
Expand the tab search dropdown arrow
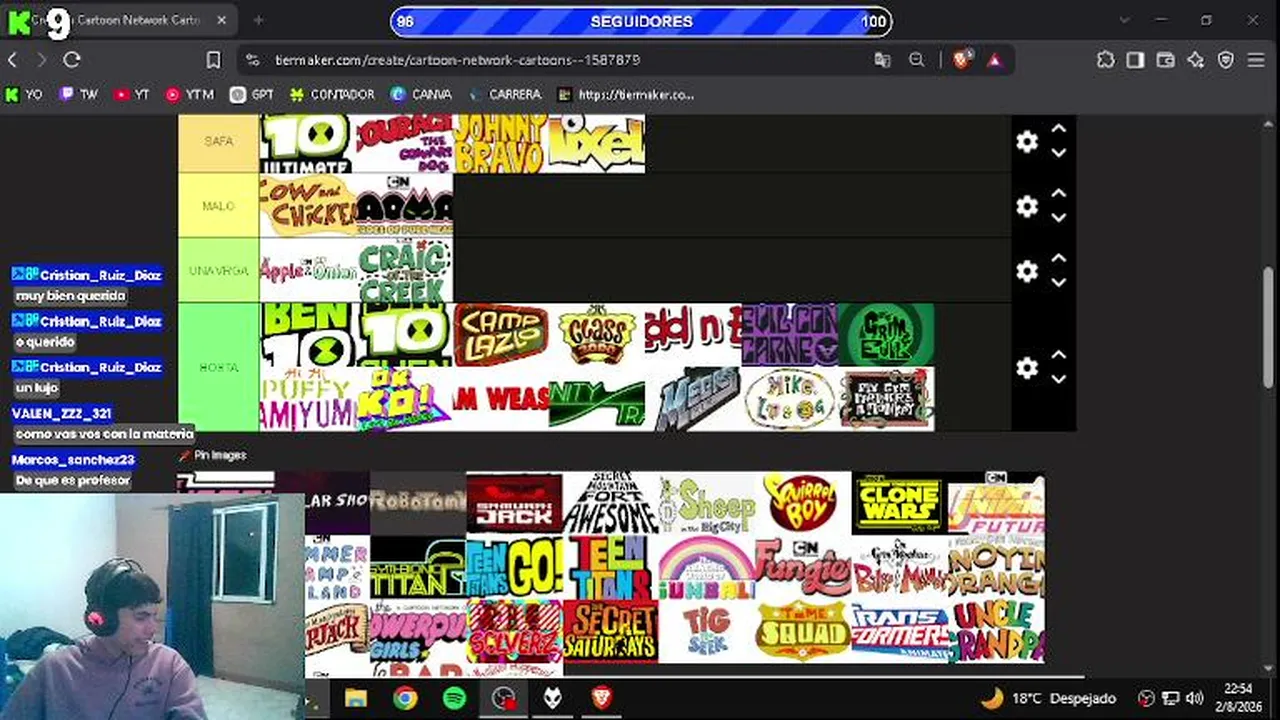(1126, 20)
